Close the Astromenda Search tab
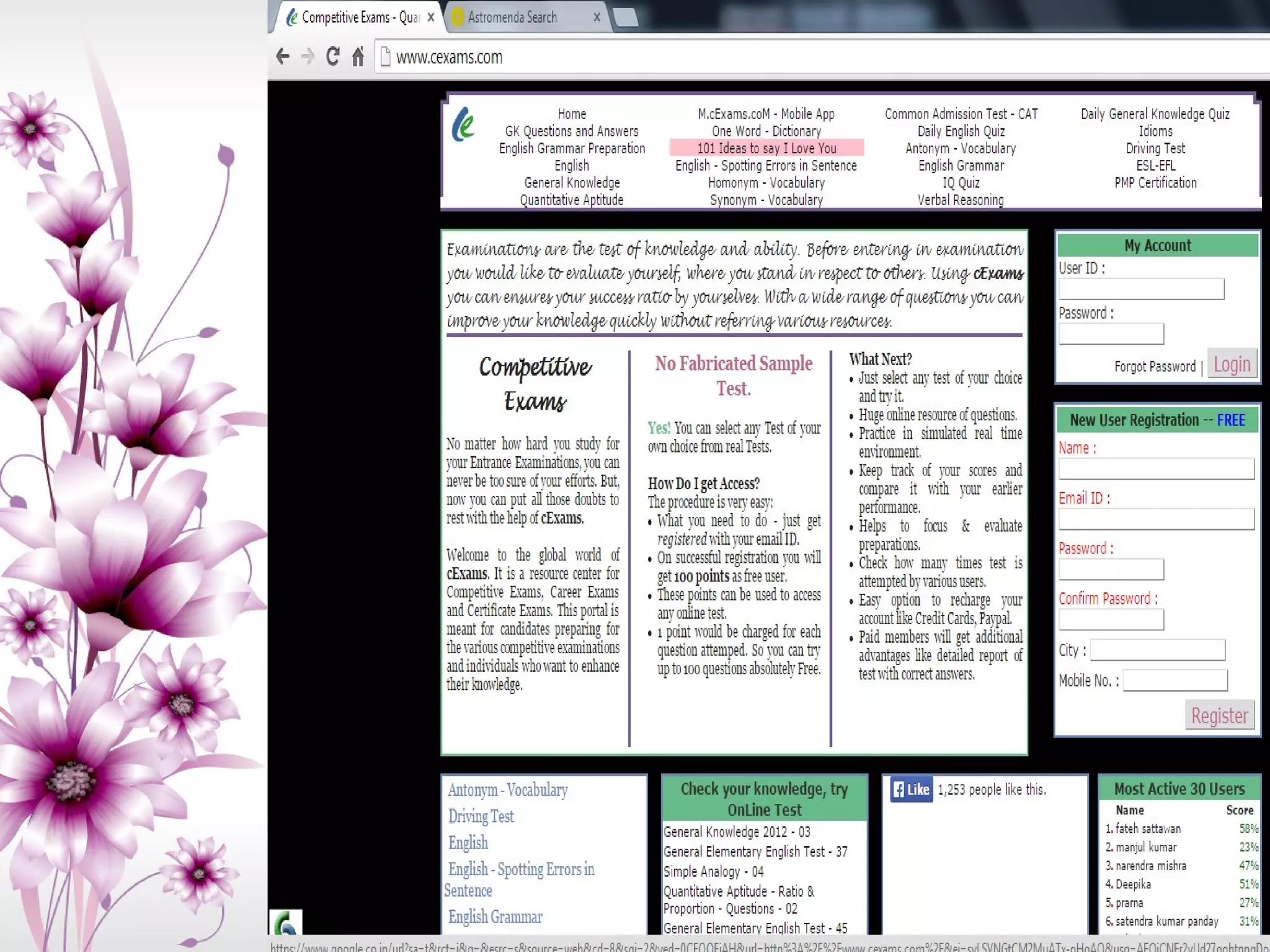1270x952 pixels. point(597,17)
